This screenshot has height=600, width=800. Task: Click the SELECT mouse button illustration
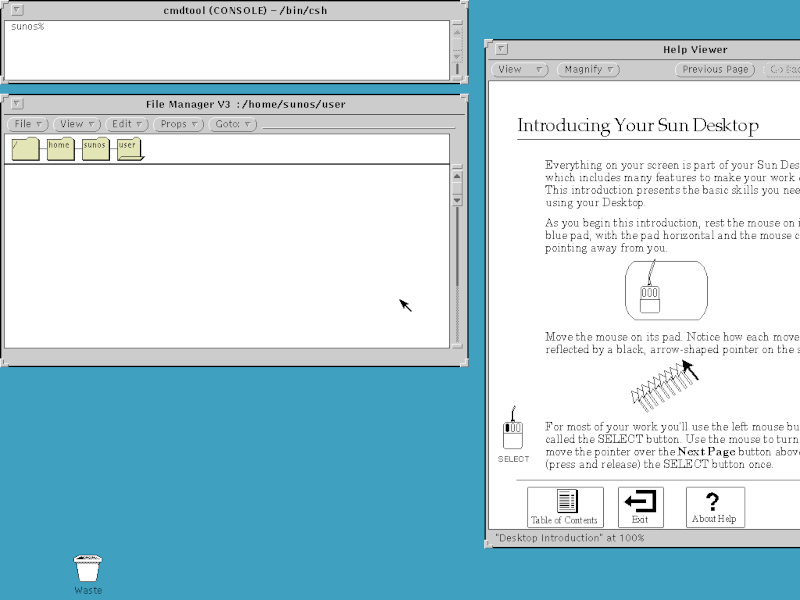pyautogui.click(x=513, y=435)
